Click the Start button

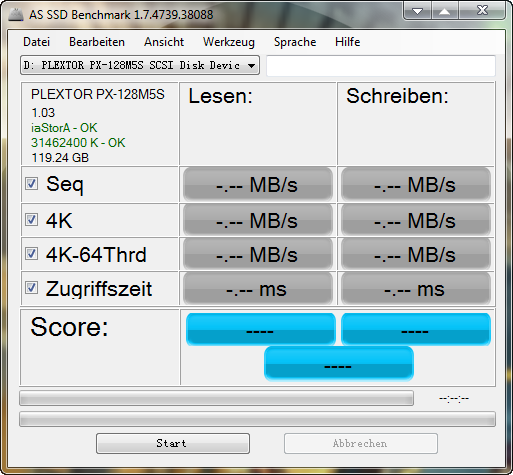[x=173, y=443]
